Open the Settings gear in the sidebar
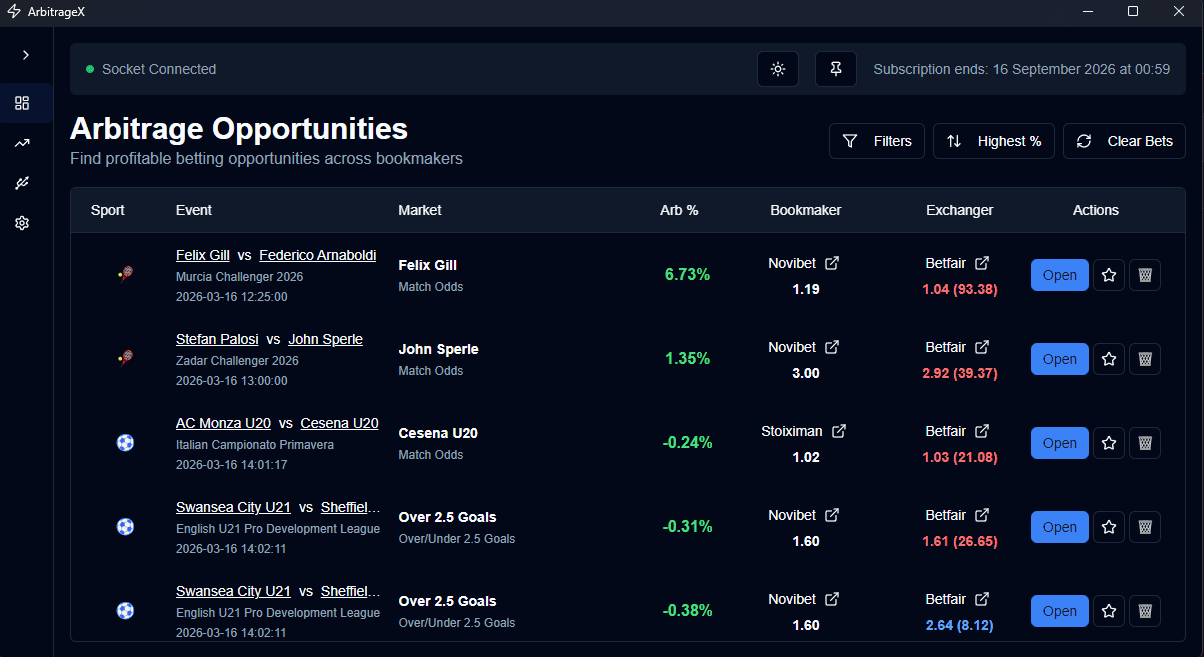1204x657 pixels. 22,223
